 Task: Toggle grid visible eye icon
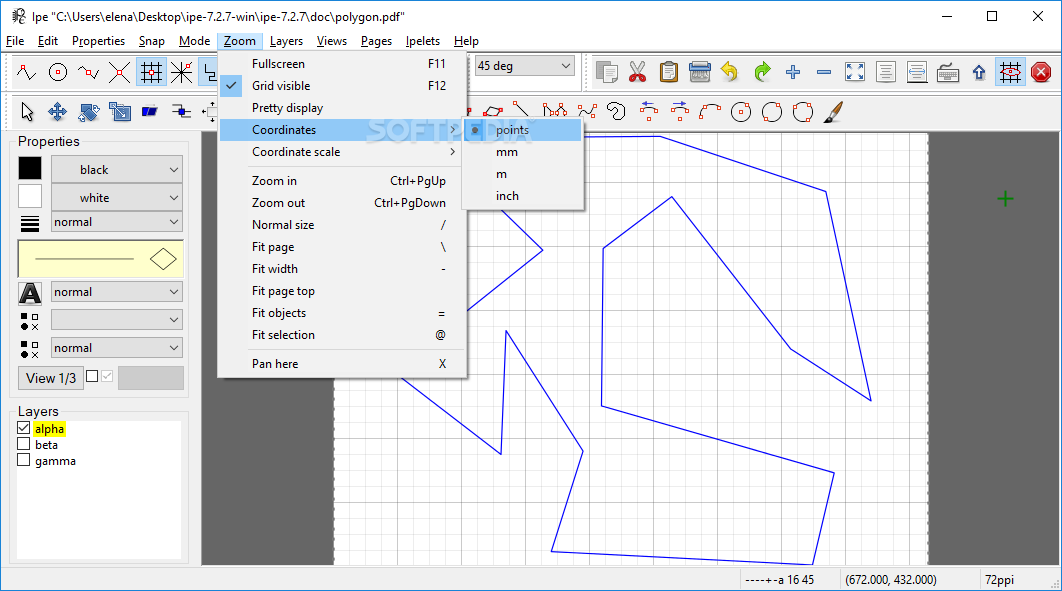click(x=1010, y=72)
